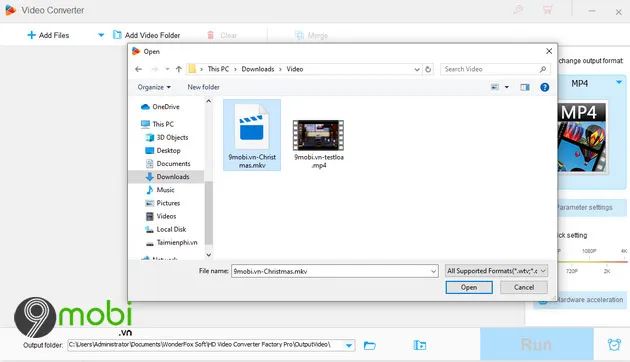Open Local Disk in sidebar
Screen dimensions: 630x362
(x=165, y=229)
